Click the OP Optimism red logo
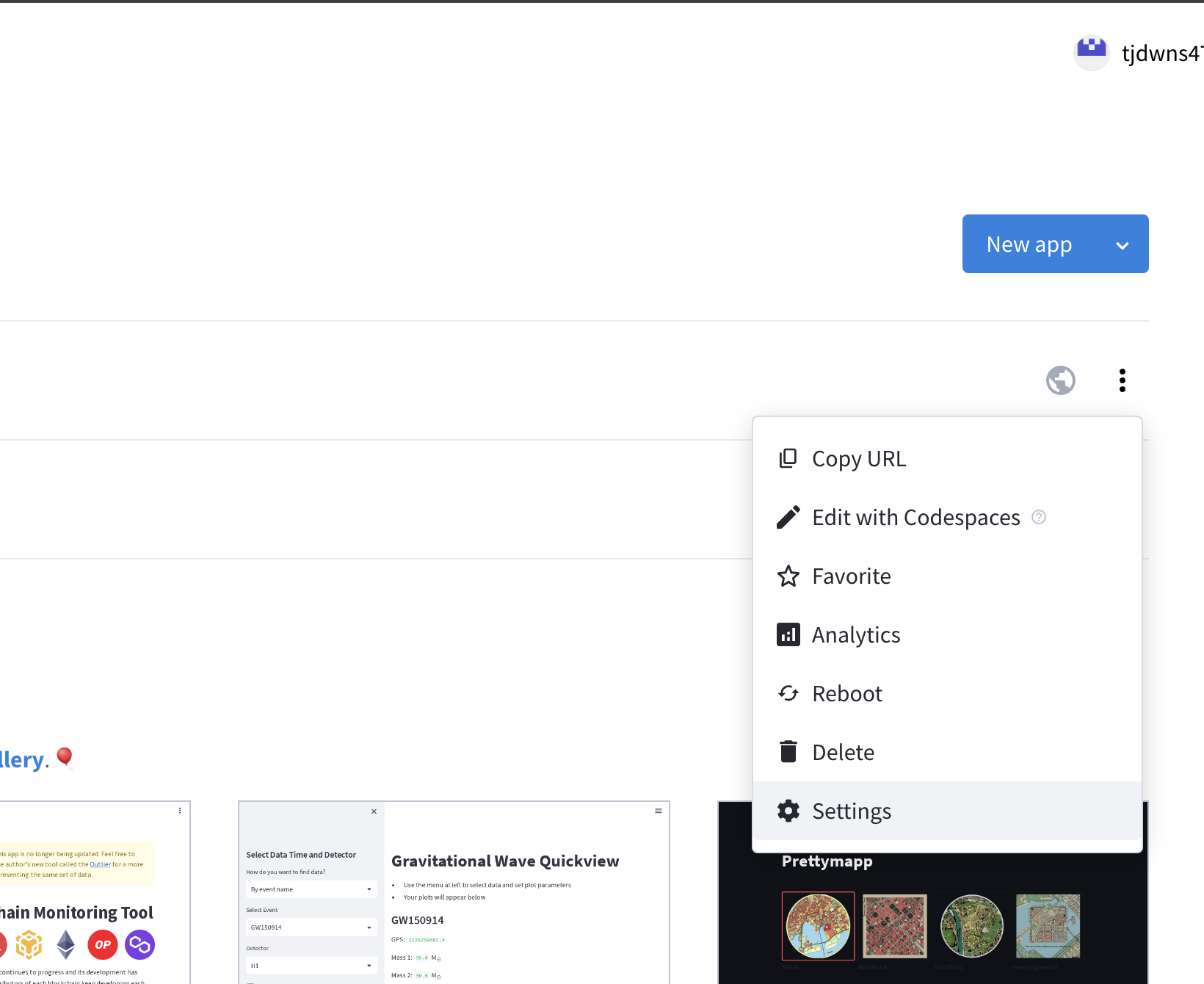The width and height of the screenshot is (1204, 984). [103, 945]
